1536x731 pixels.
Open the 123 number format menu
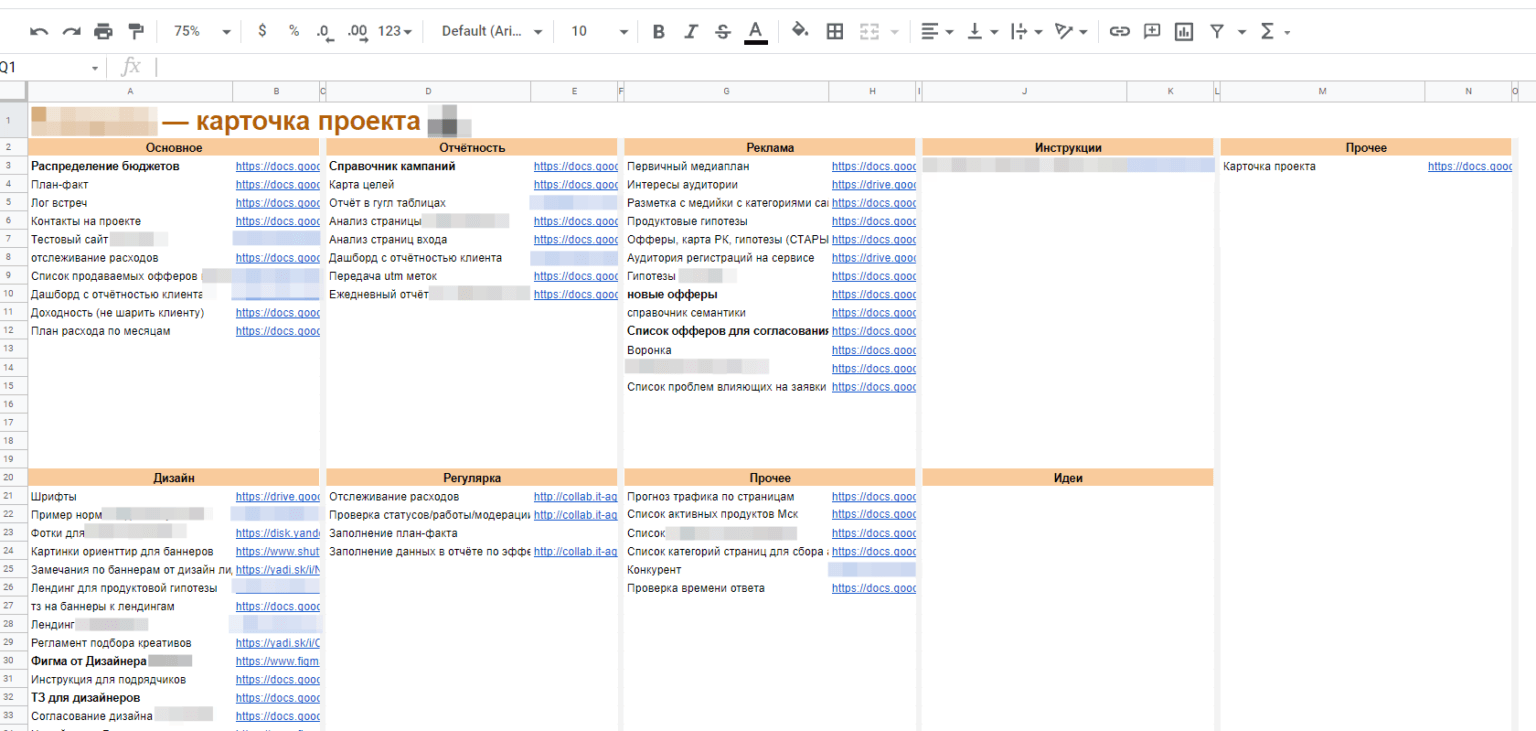pos(395,31)
